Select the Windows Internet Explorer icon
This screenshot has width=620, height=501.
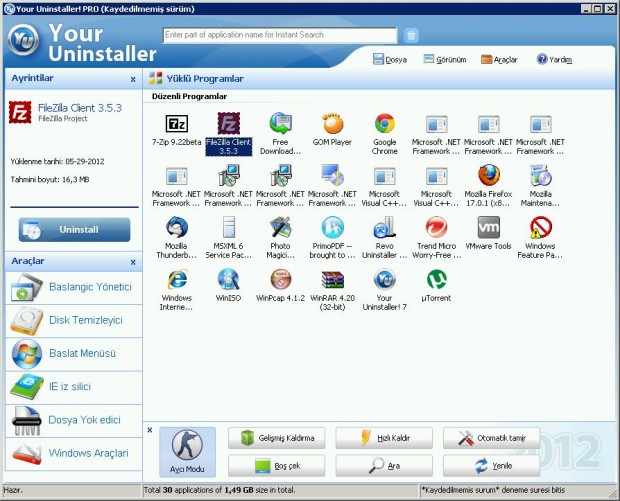(176, 280)
